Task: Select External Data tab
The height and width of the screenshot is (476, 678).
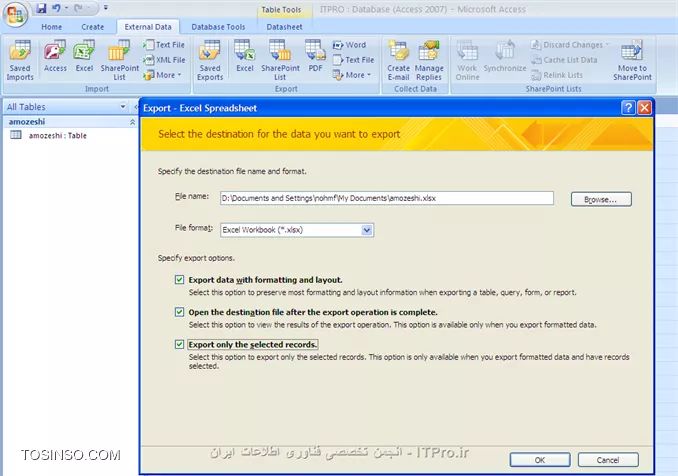Action: coord(148,27)
